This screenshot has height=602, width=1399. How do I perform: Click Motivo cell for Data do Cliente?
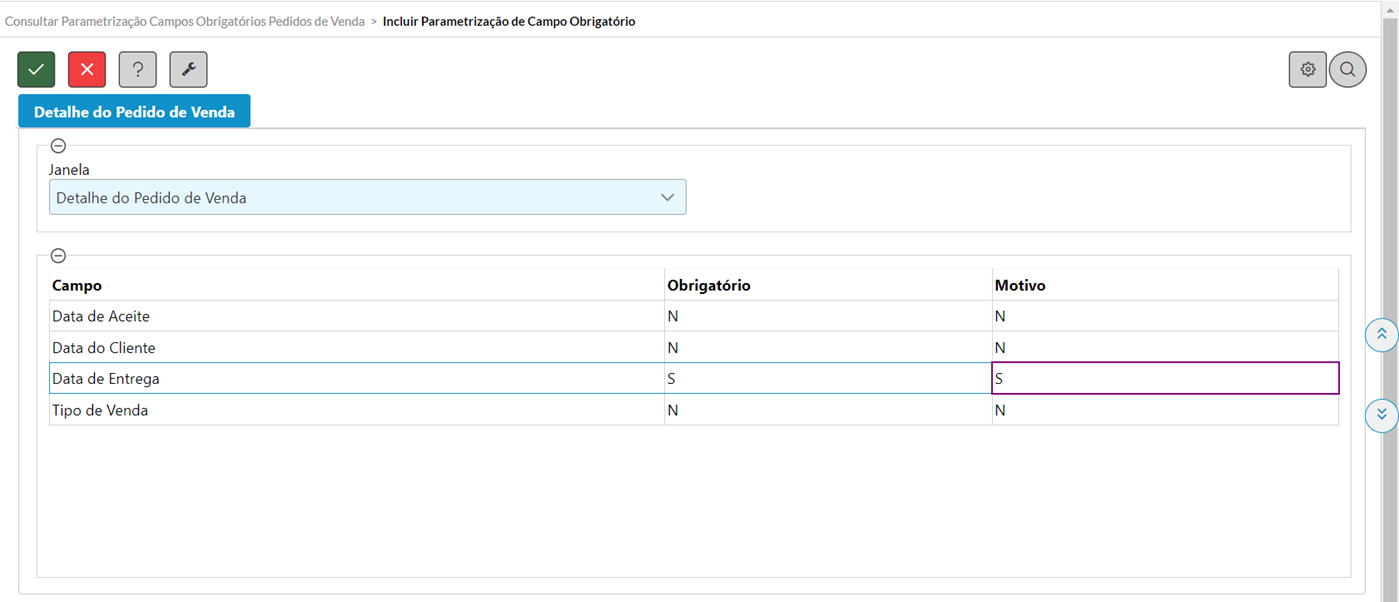click(x=1165, y=348)
